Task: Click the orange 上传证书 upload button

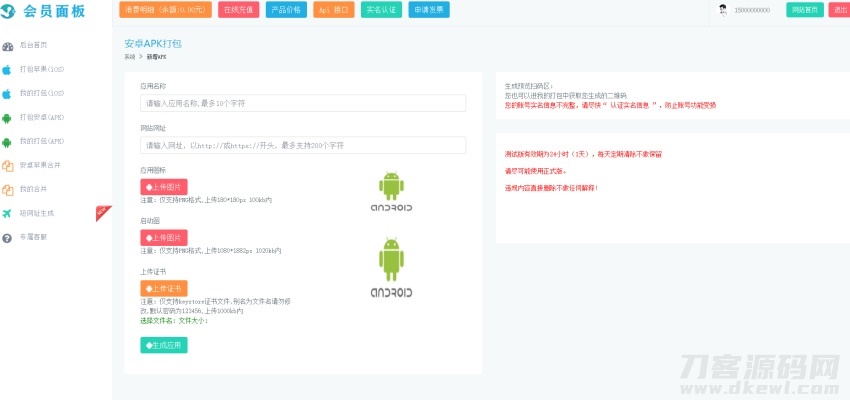Action: 163,288
